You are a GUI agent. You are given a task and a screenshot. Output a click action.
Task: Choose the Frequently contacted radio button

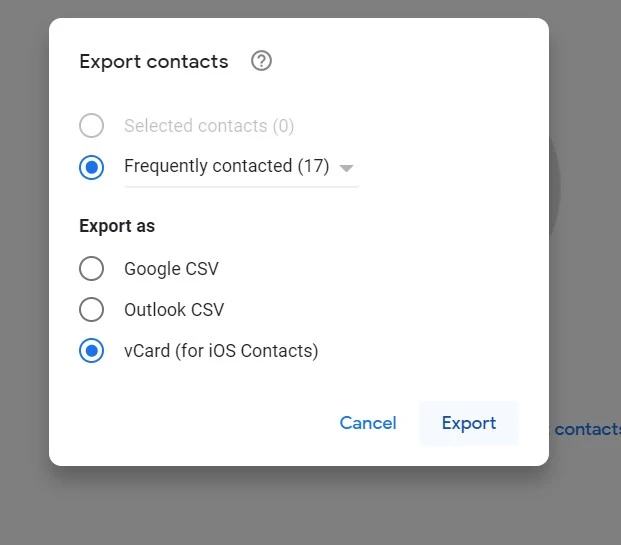[x=91, y=167]
